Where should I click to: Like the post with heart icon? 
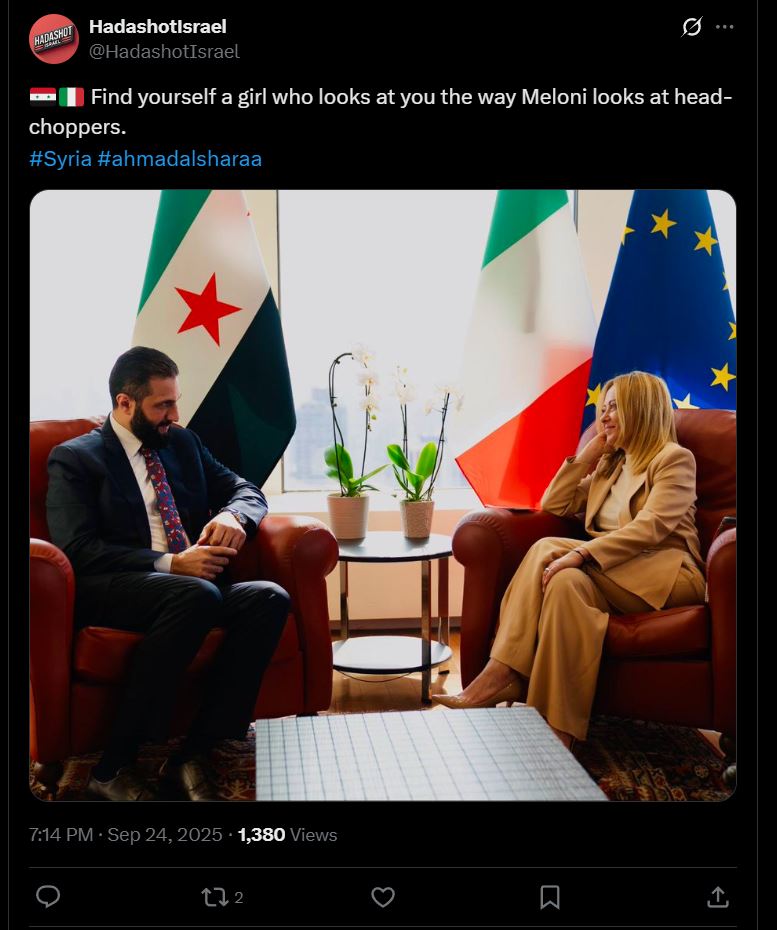coord(383,897)
